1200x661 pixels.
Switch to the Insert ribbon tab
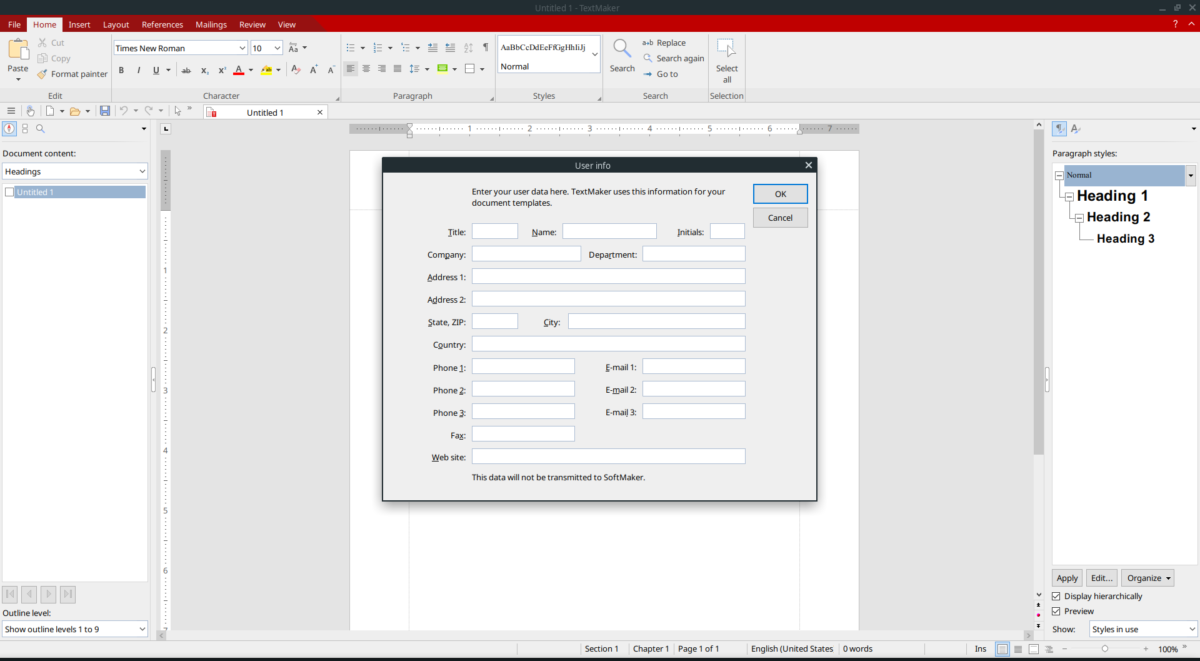click(x=79, y=24)
